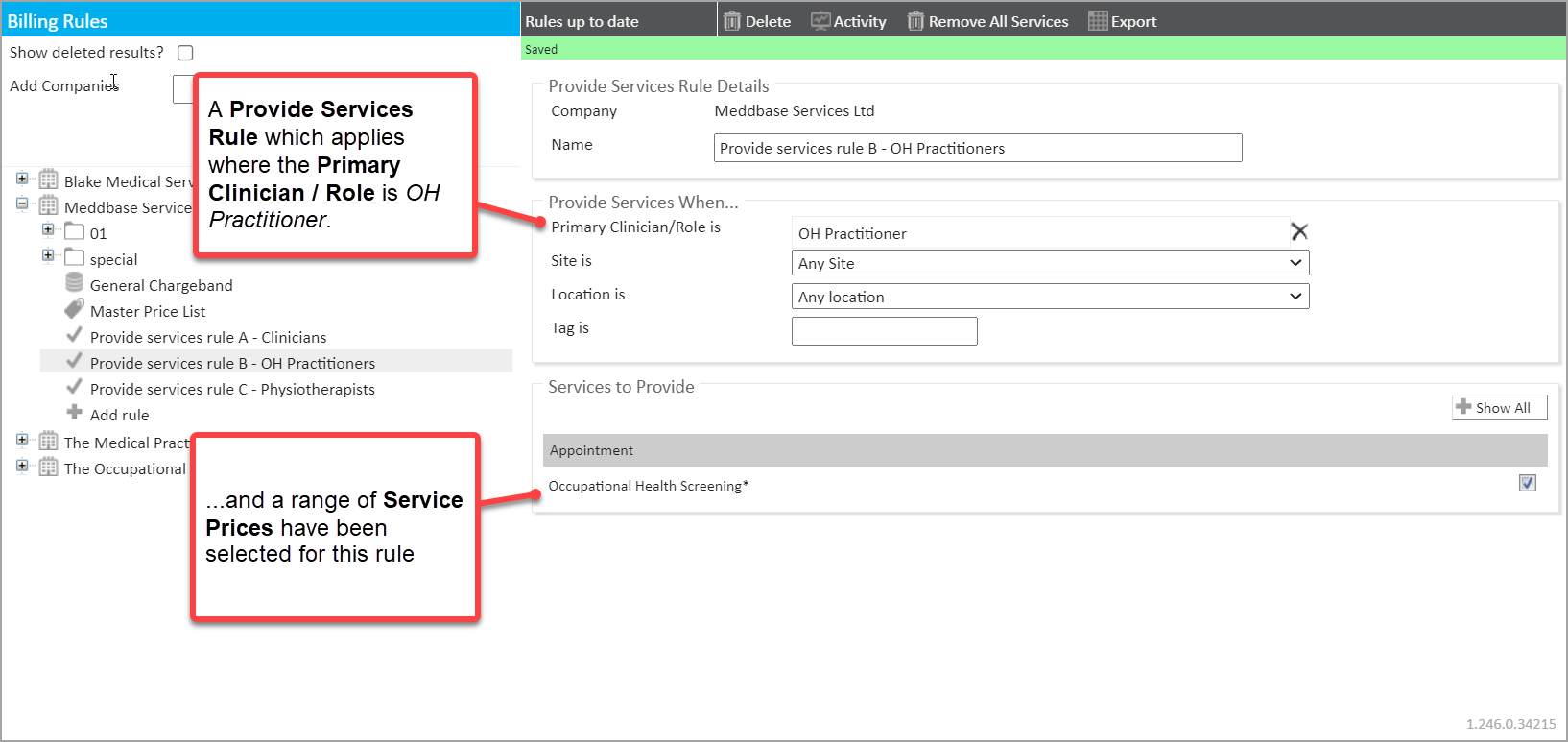Click the plus icon beside Add rule
Screen dimensions: 1568x742
click(x=74, y=413)
